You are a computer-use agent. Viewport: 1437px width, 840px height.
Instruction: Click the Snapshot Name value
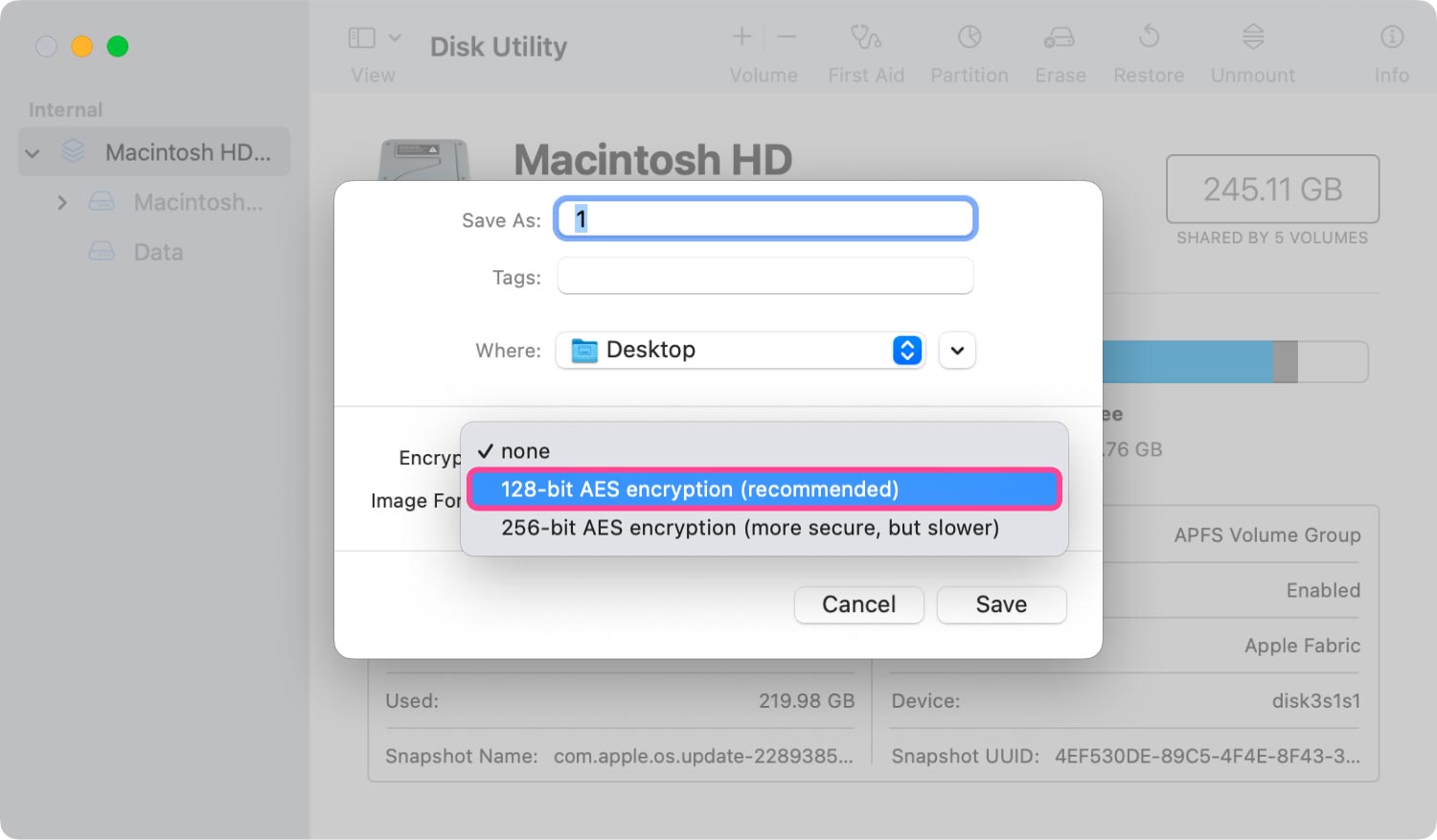tap(703, 756)
